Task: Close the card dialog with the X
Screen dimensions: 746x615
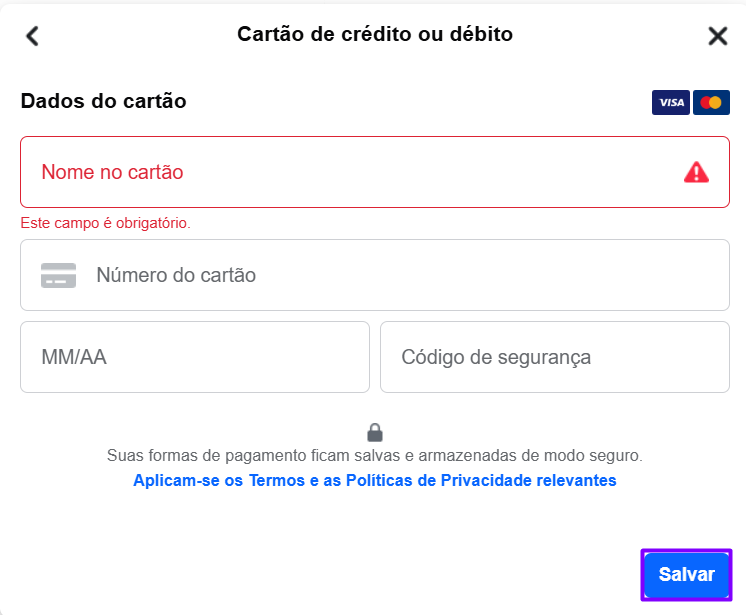Action: [717, 36]
